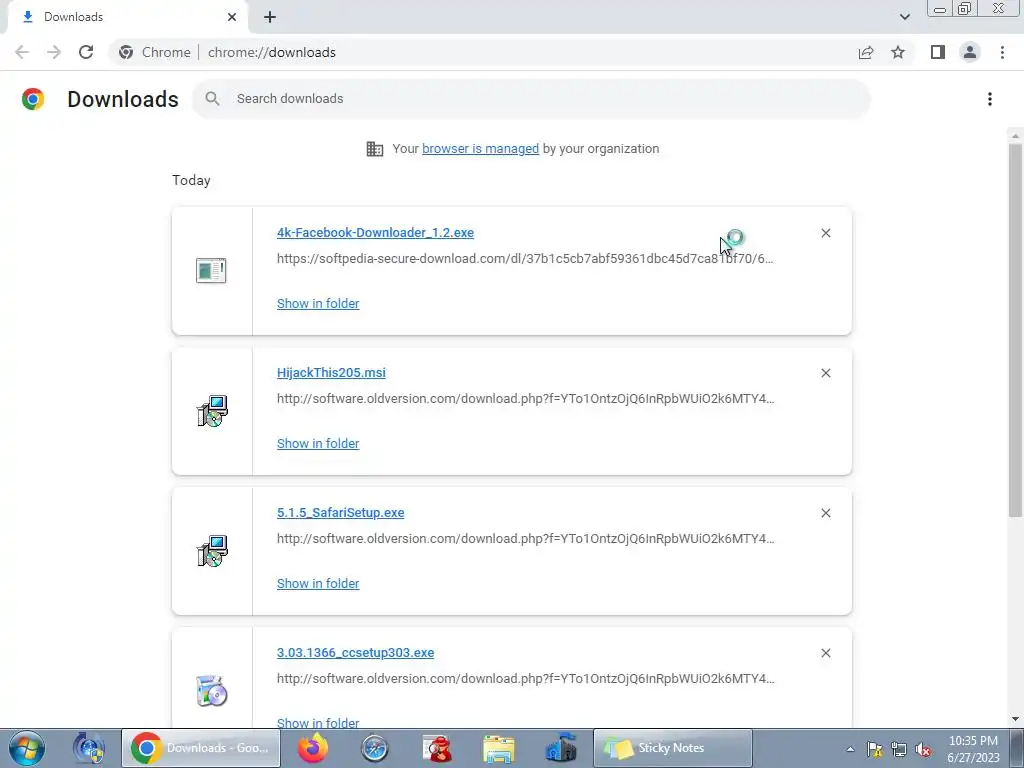Open 3.03.1366_ccsetup303.exe file link
1024x768 pixels.
coord(355,652)
